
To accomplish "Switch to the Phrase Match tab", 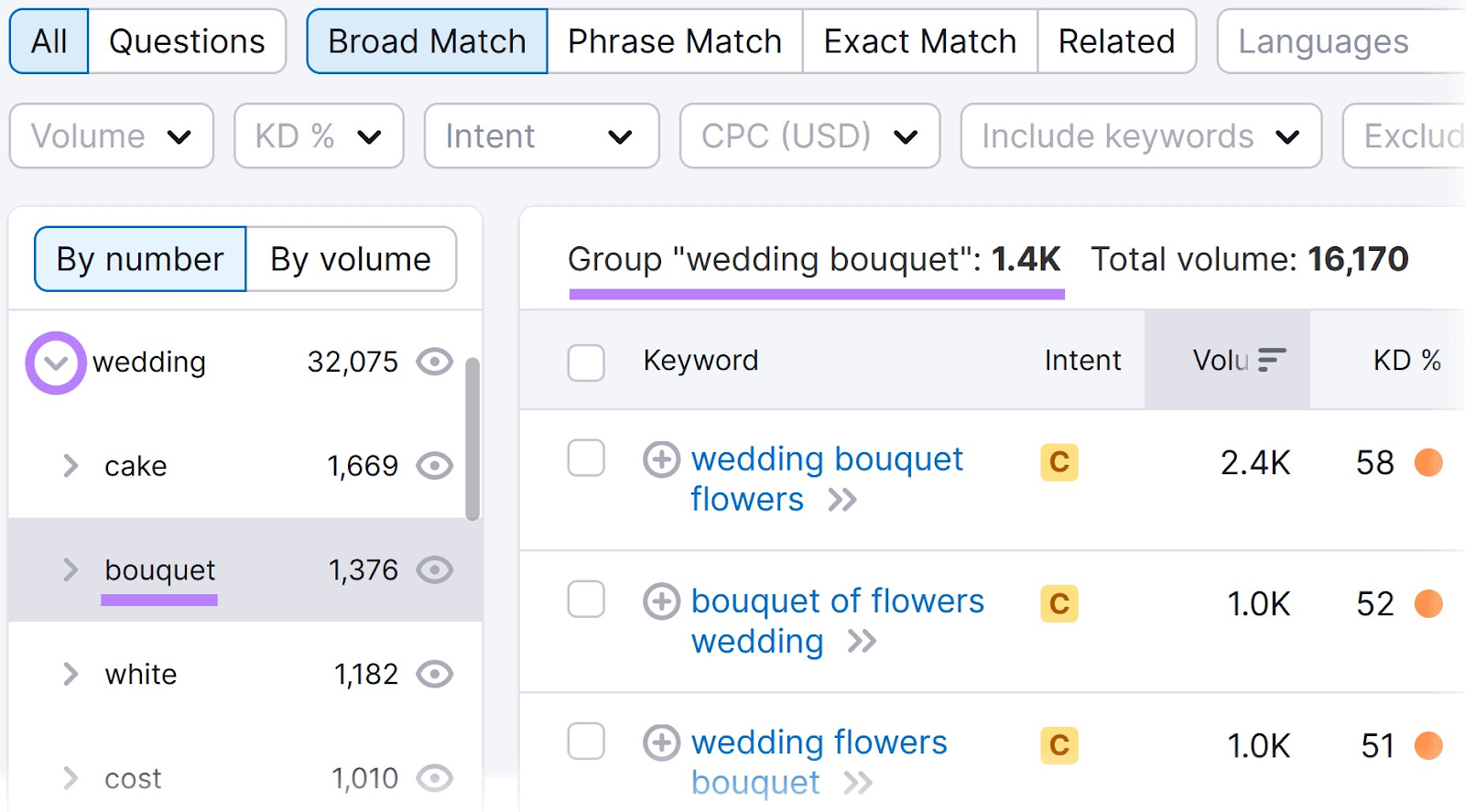I will coord(675,41).
